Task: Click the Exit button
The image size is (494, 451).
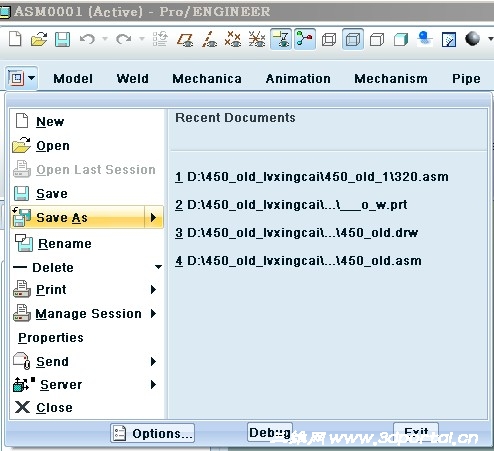Action: pos(416,431)
